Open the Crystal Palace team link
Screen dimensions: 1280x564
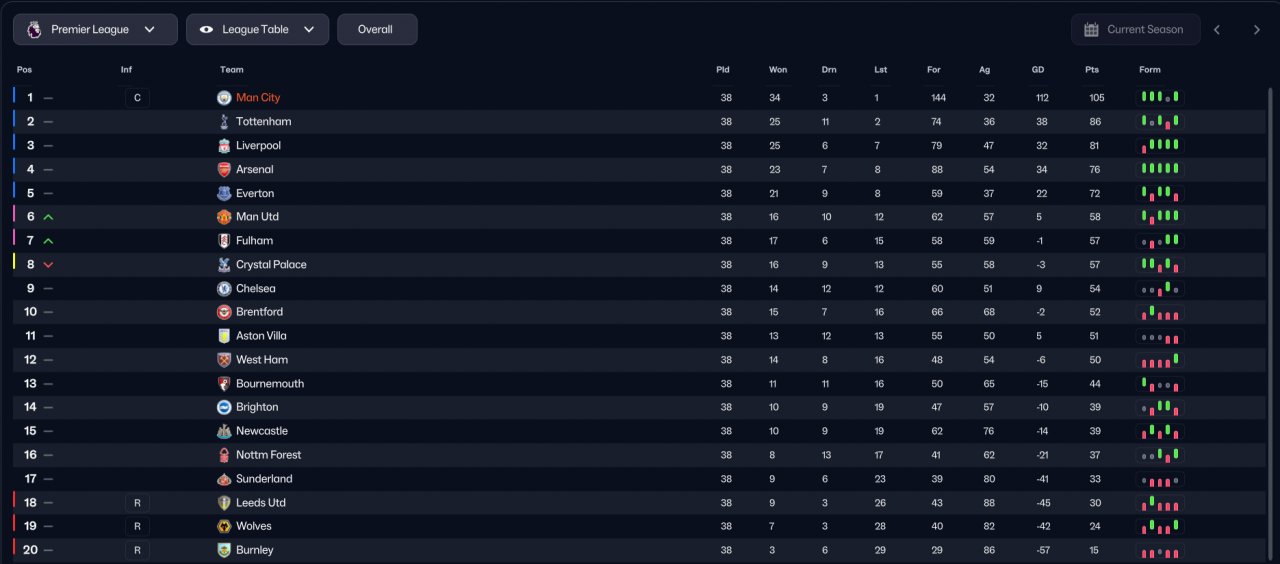[x=271, y=265]
